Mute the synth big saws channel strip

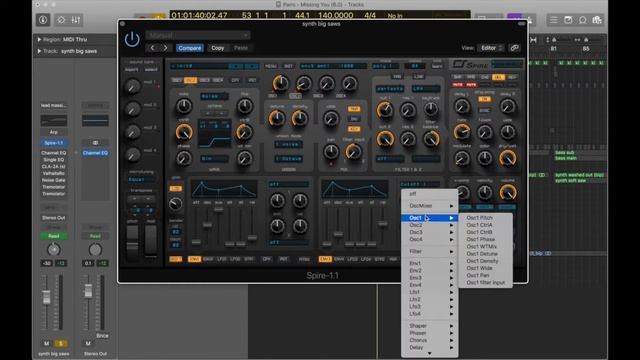point(46,343)
